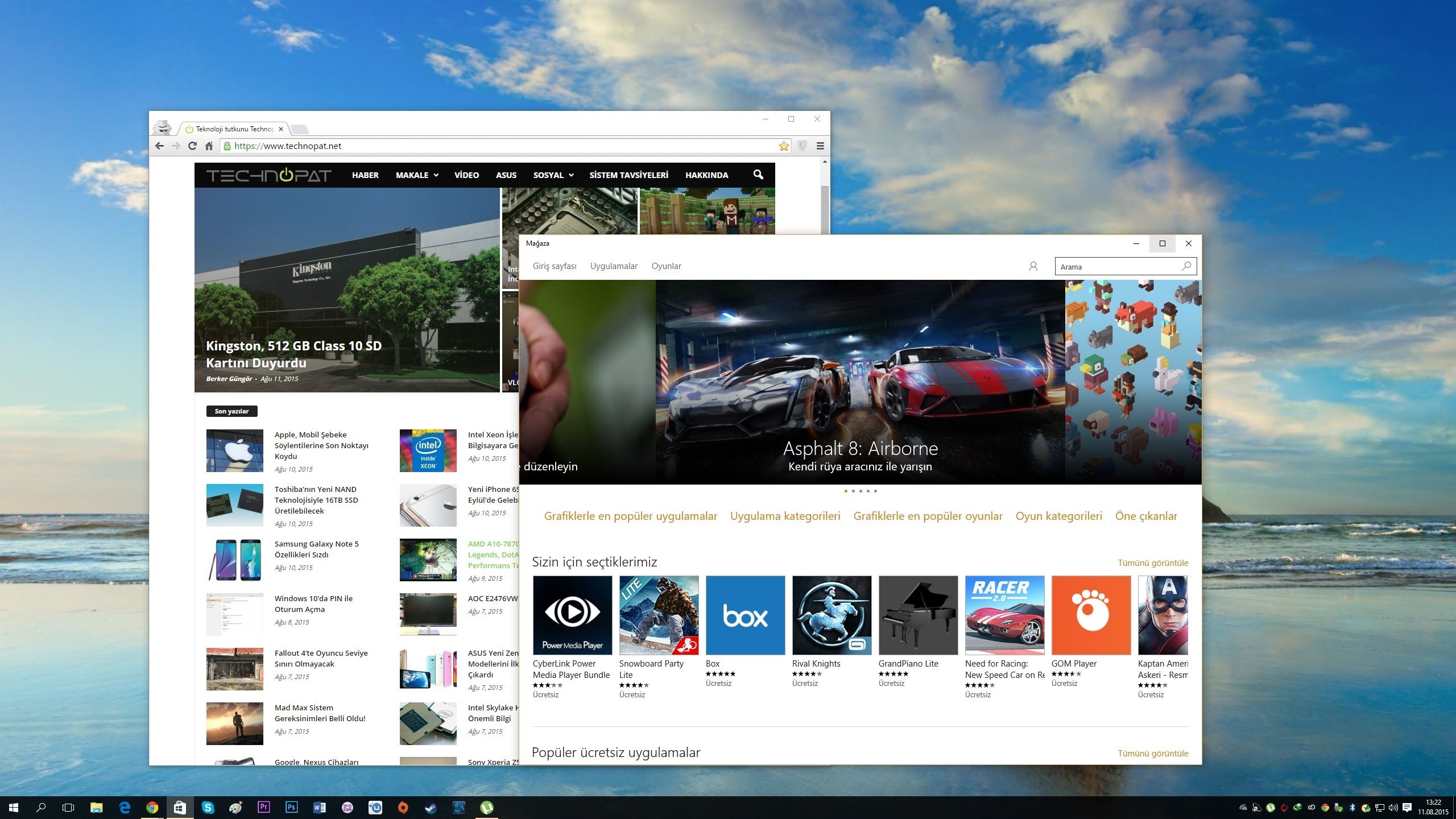This screenshot has width=1456, height=819.
Task: Open the Store account profile icon
Action: [x=1033, y=266]
